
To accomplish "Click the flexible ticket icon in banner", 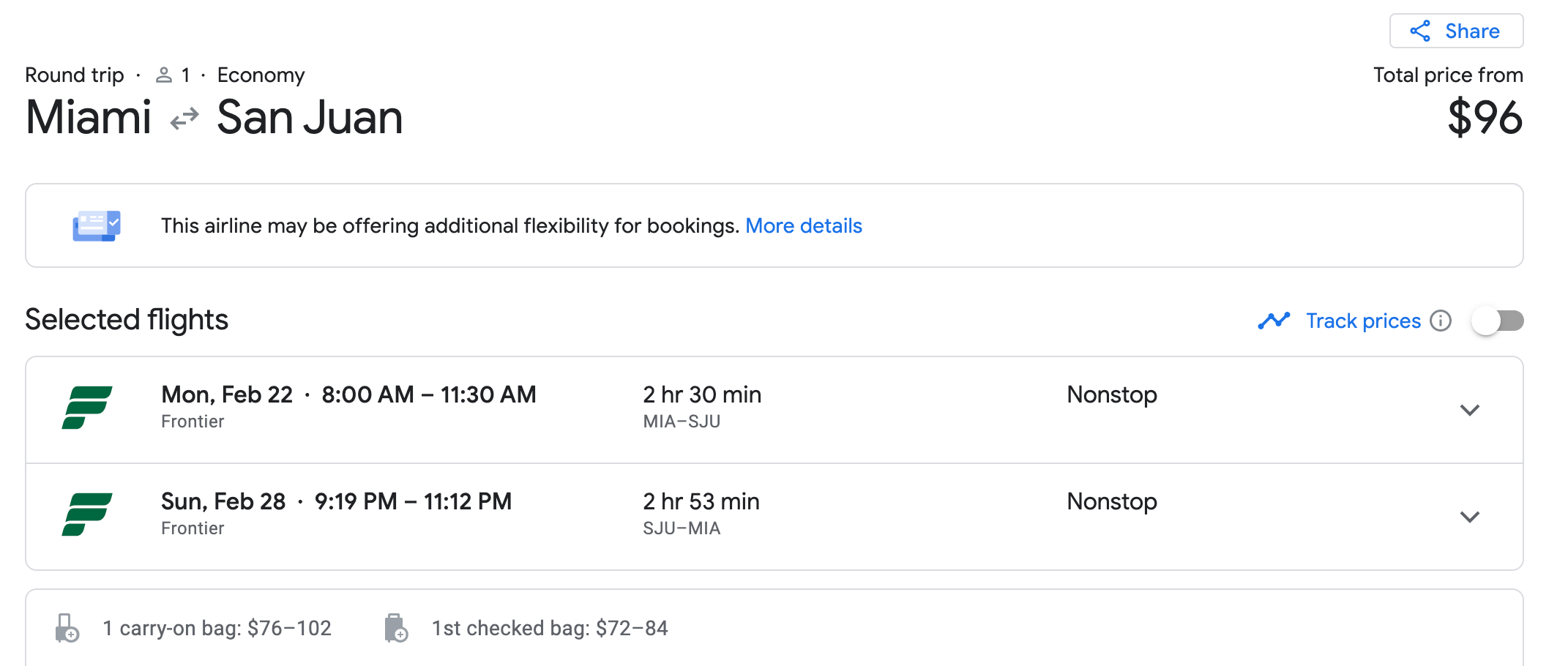I will tap(97, 226).
